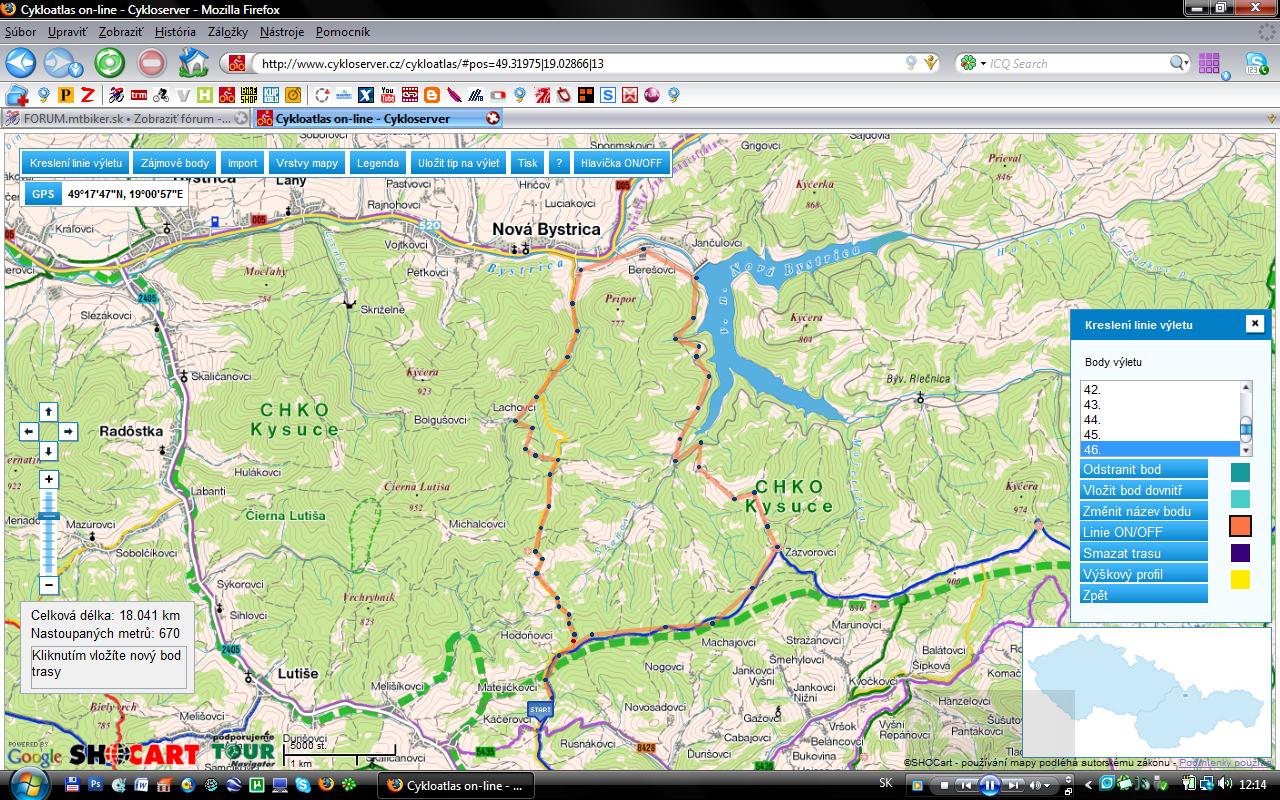
Task: Click the browser home icon
Action: click(193, 63)
